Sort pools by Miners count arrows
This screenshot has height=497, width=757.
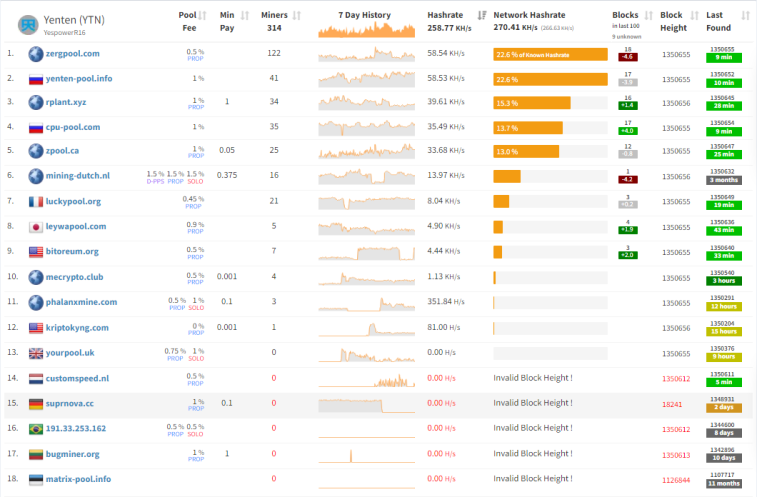click(296, 15)
